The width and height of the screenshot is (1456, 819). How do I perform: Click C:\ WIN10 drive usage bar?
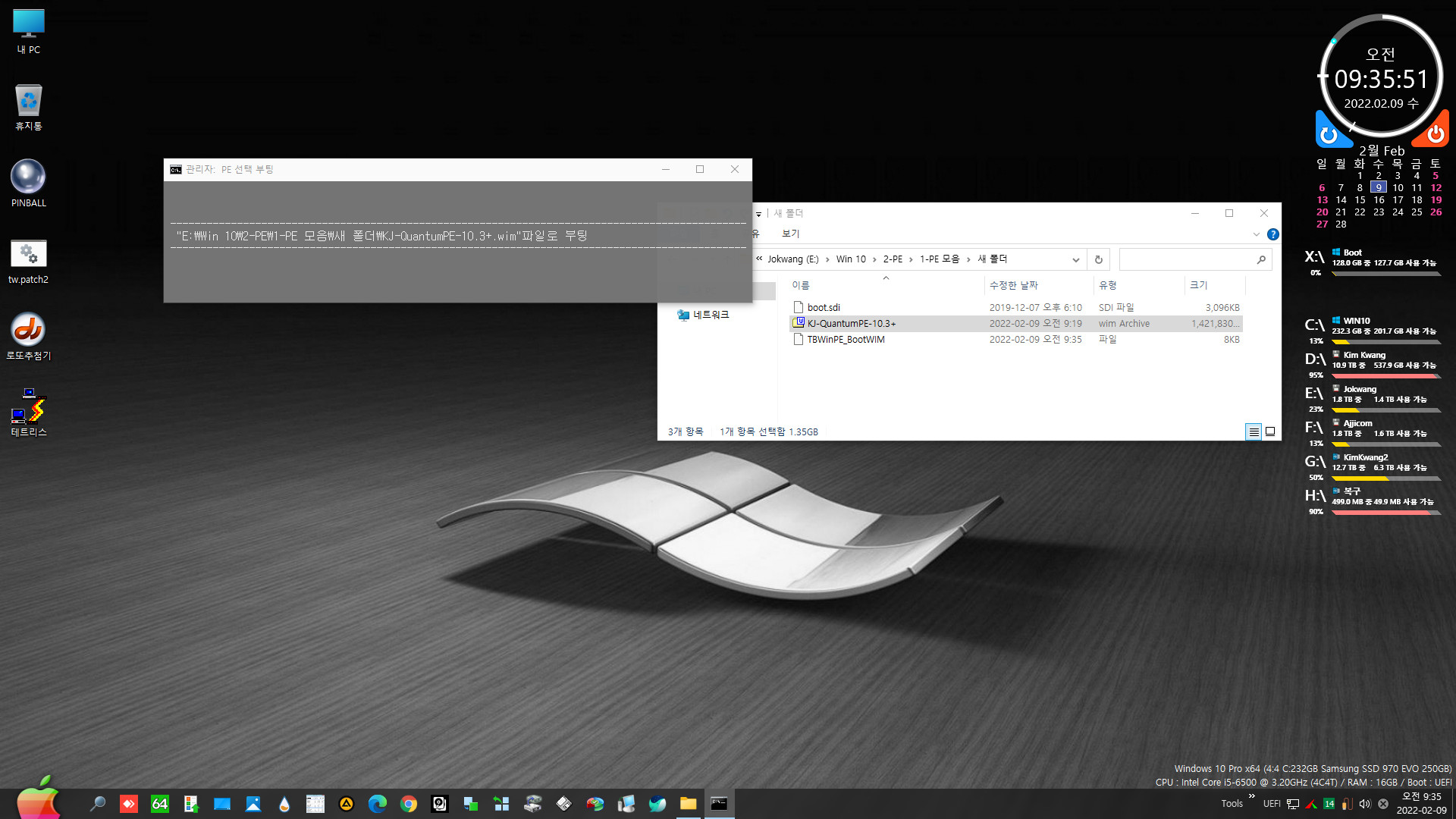click(1385, 342)
